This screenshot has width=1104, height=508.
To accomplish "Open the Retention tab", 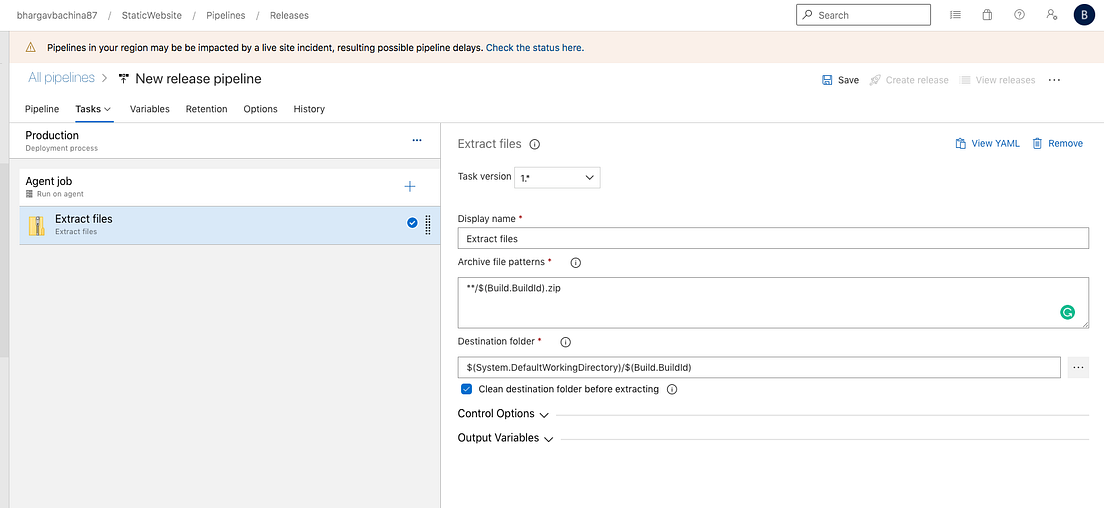I will tap(206, 109).
